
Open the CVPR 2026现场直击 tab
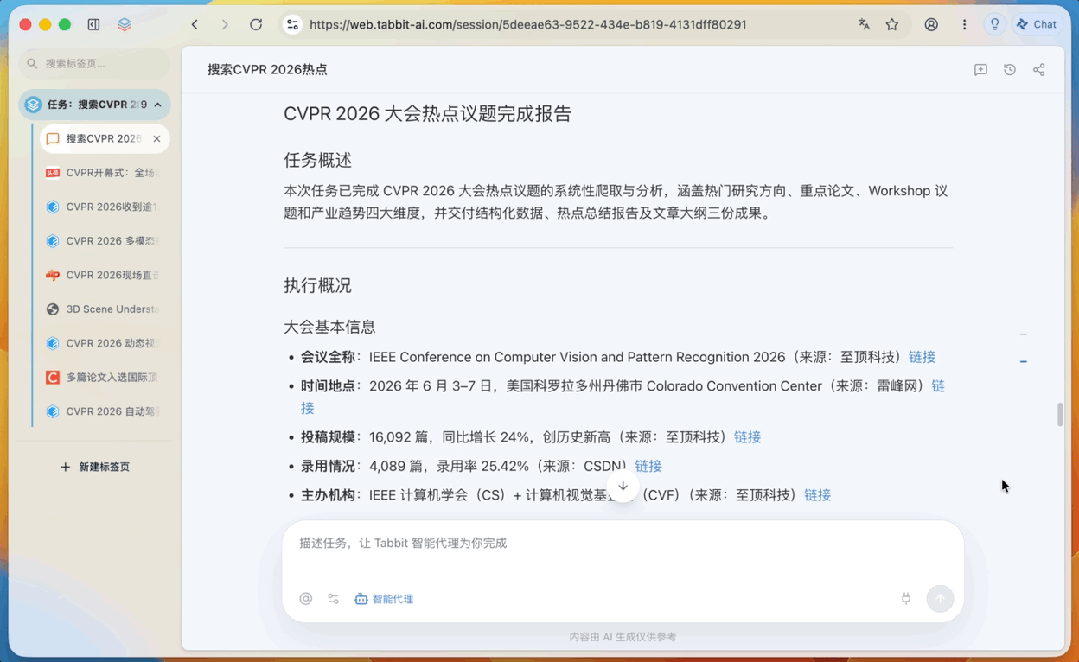click(105, 275)
